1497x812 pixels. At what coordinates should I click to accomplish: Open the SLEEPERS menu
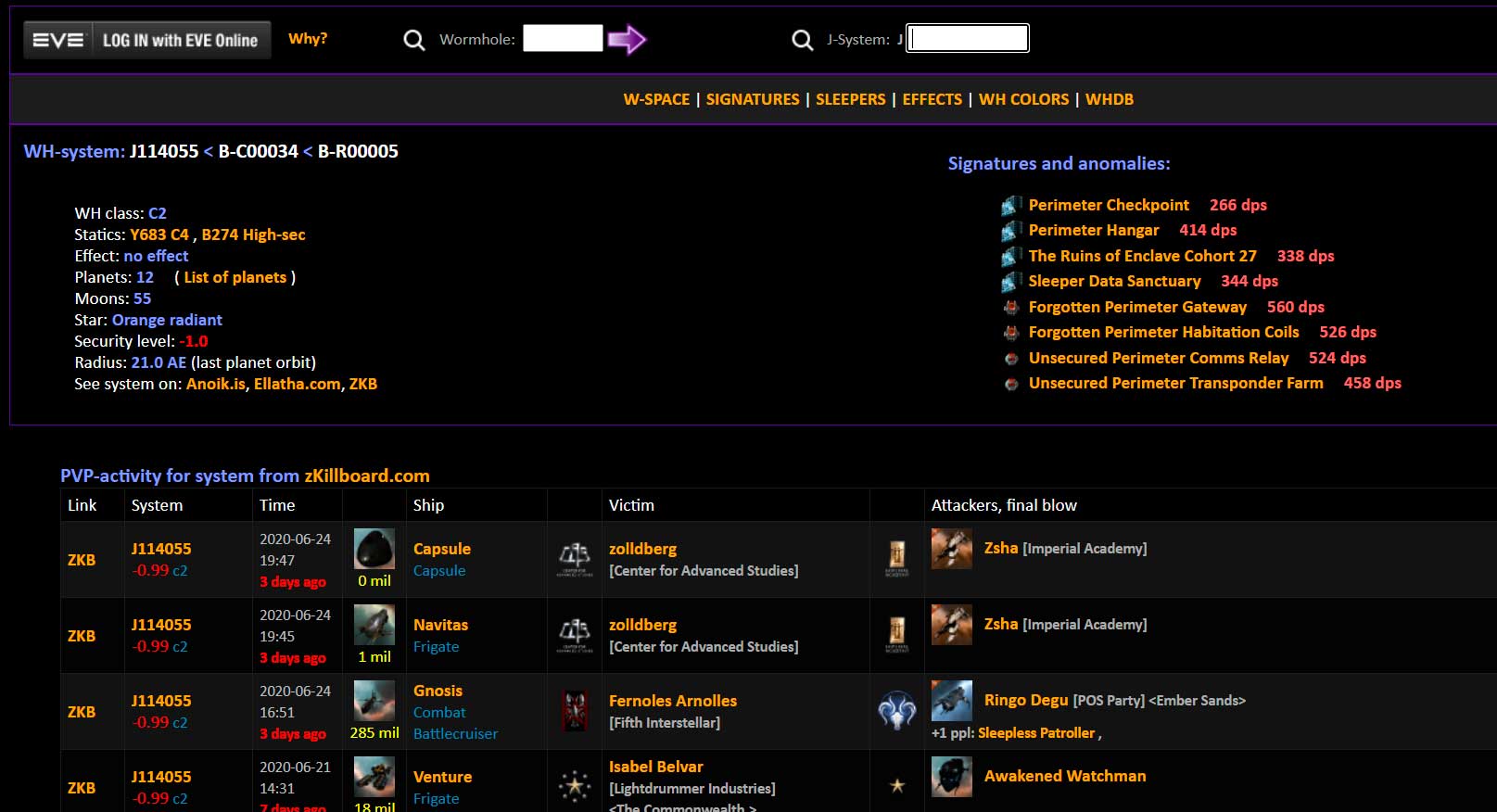coord(851,99)
